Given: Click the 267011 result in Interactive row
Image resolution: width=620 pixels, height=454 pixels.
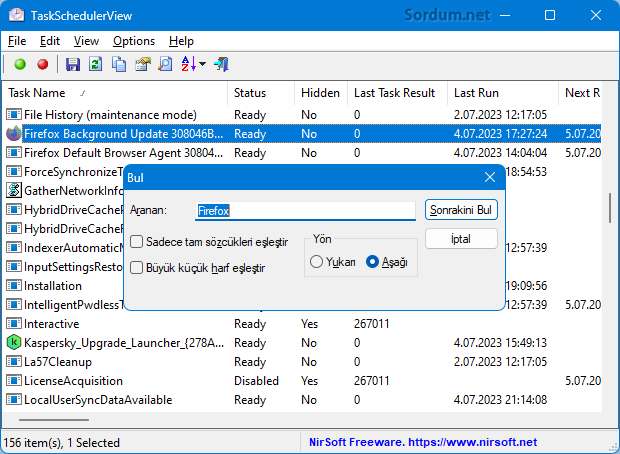Looking at the screenshot, I should [x=371, y=323].
